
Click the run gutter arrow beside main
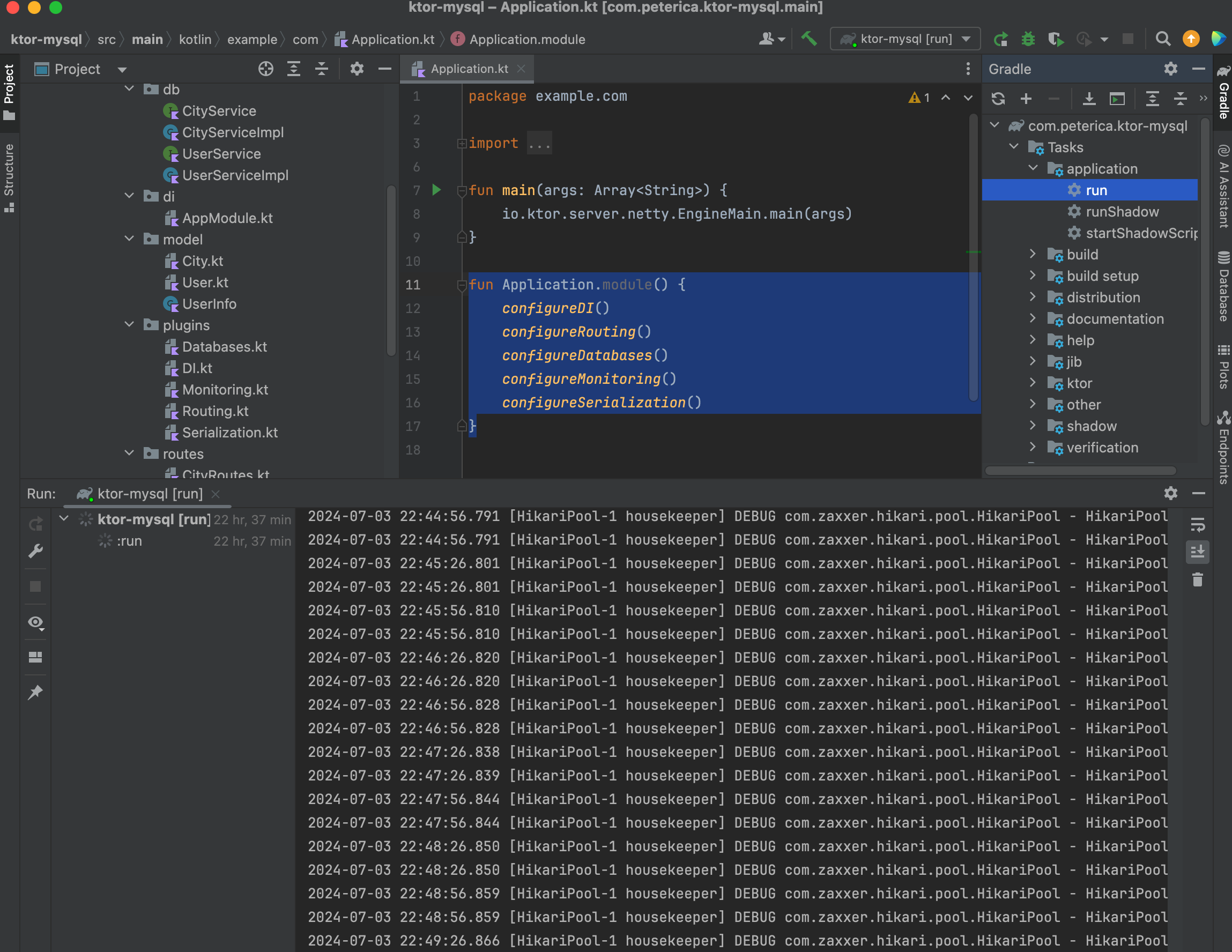click(436, 190)
